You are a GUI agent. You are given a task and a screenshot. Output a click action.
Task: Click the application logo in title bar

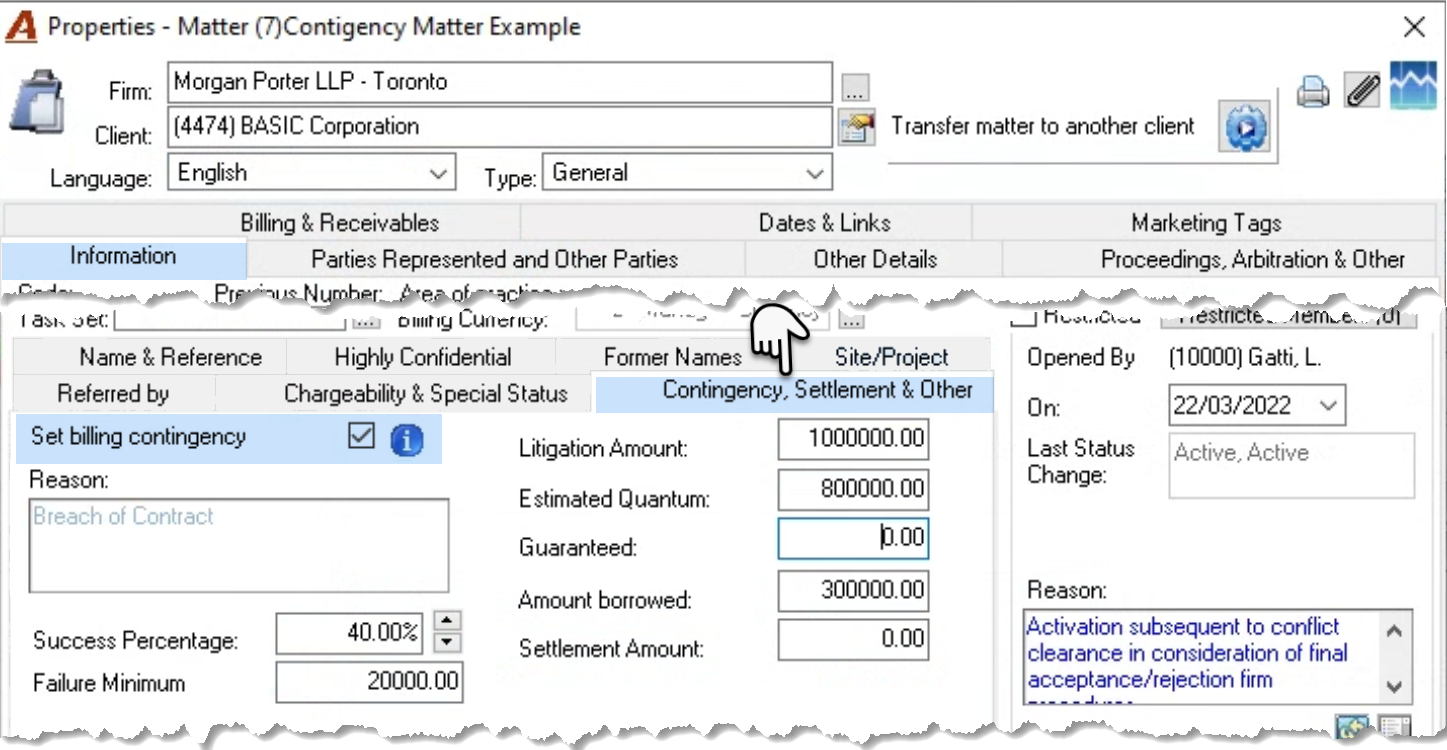pyautogui.click(x=21, y=26)
